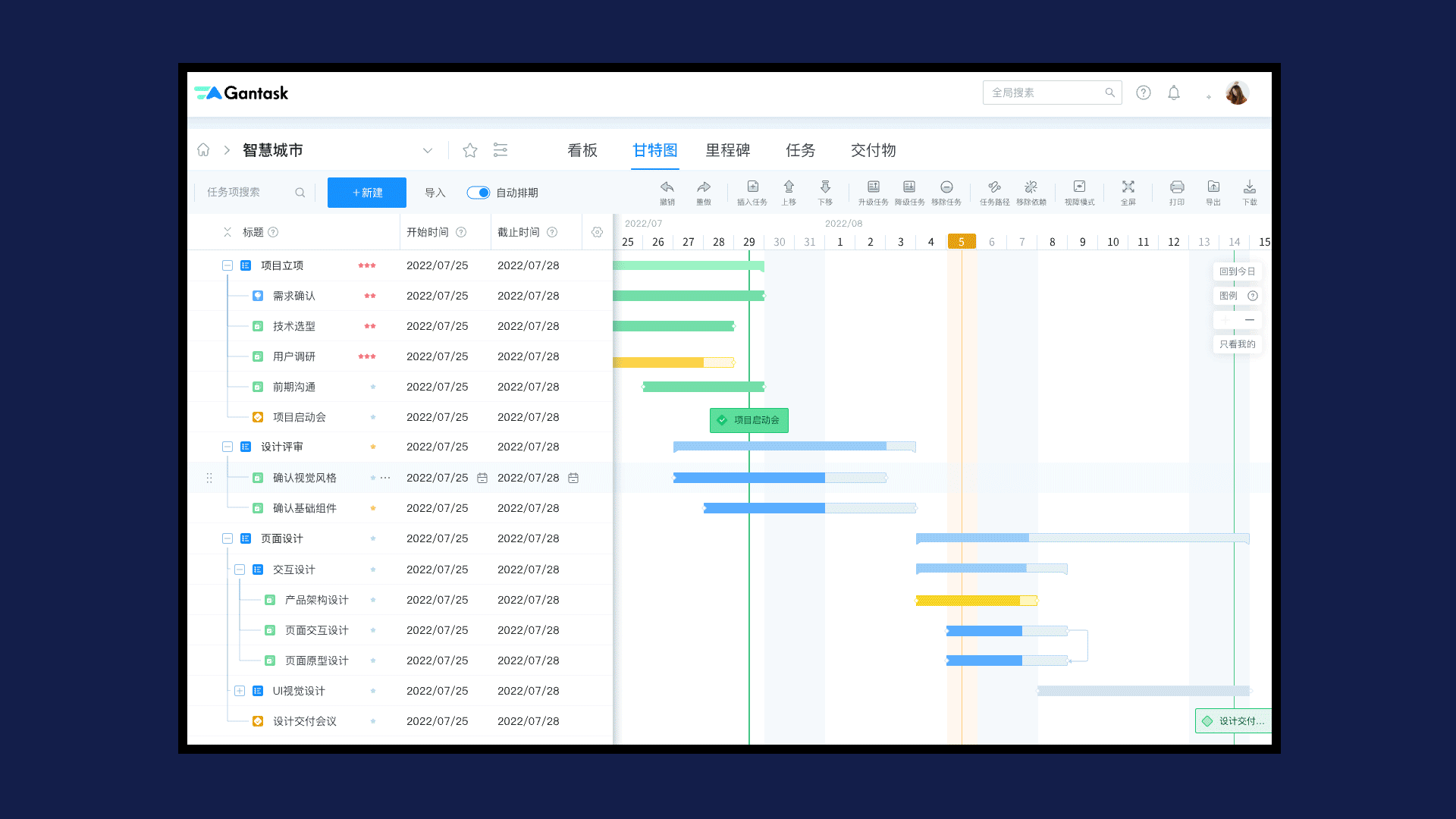This screenshot has height=819, width=1456.
Task: Open the help question mark icon in header
Action: click(x=1144, y=93)
